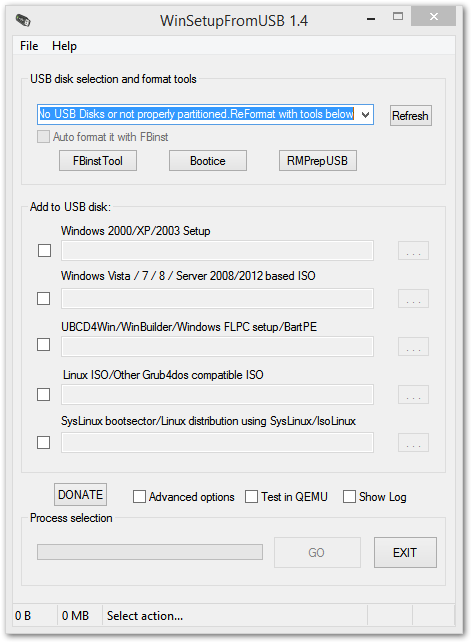Select the USB disk combo box text
472x643 pixels.
[x=196, y=114]
